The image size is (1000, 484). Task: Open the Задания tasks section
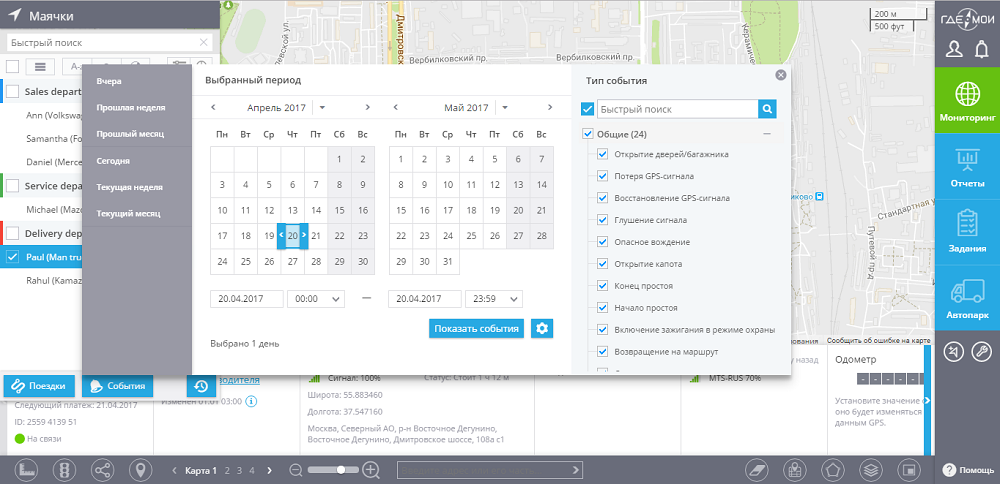(x=967, y=232)
